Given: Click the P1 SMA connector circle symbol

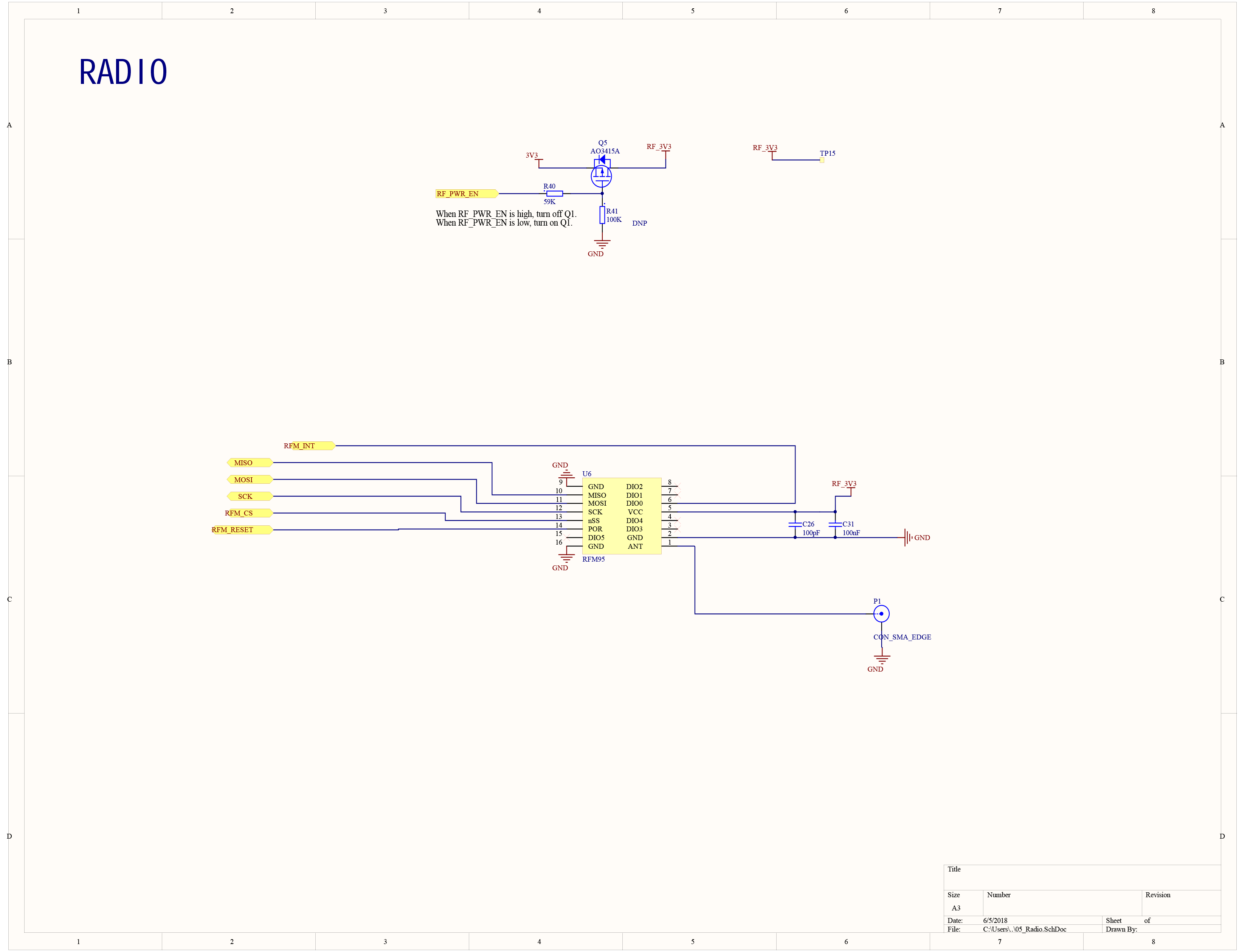Looking at the screenshot, I should point(881,614).
